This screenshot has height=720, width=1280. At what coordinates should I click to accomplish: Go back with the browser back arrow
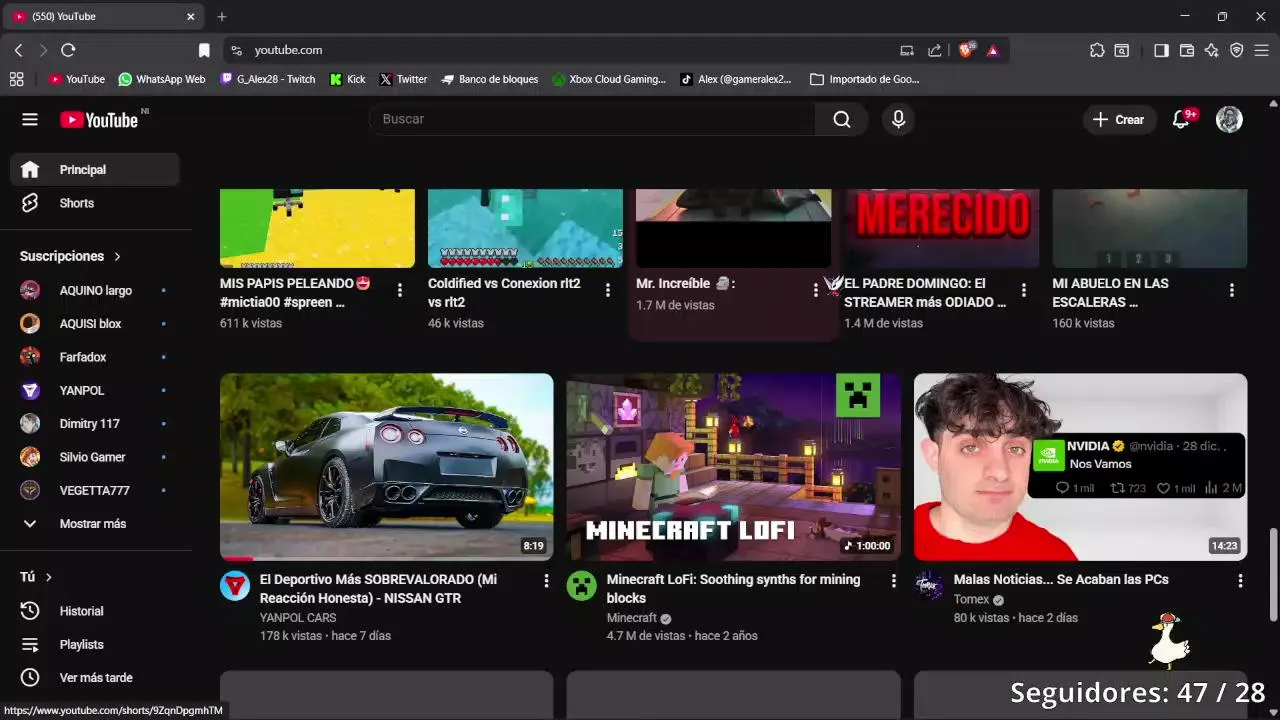click(x=18, y=50)
